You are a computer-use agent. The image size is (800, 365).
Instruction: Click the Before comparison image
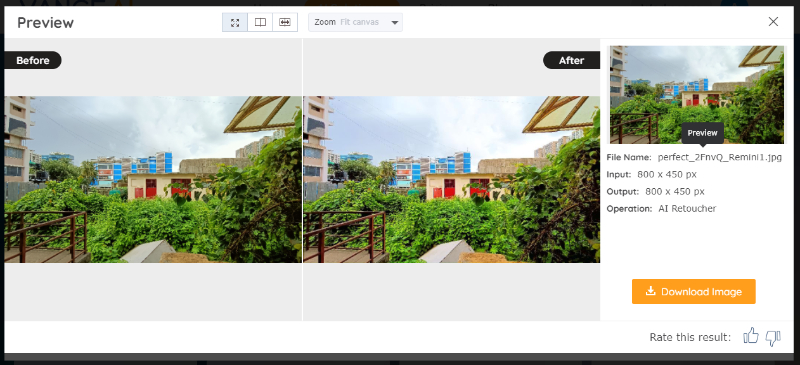(153, 179)
